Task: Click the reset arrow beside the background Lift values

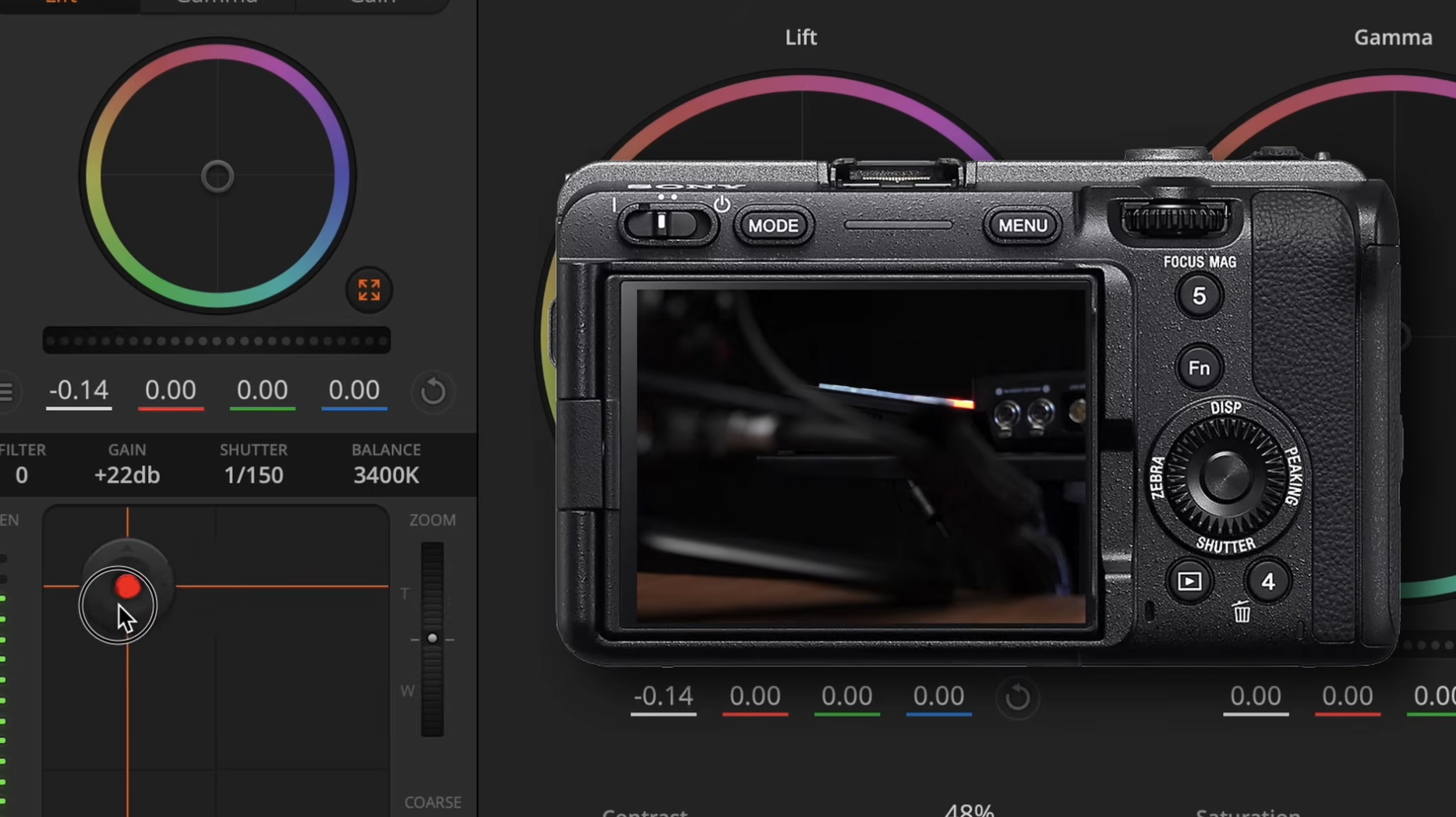Action: (x=1018, y=696)
